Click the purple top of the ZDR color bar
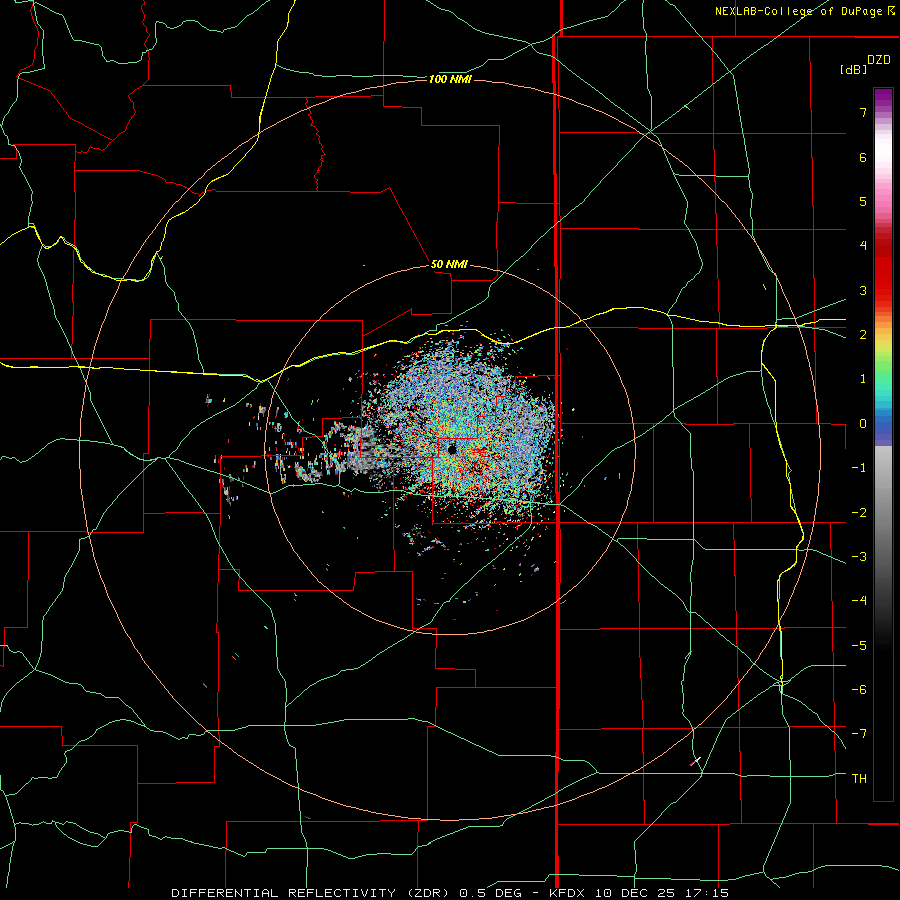 [x=883, y=96]
